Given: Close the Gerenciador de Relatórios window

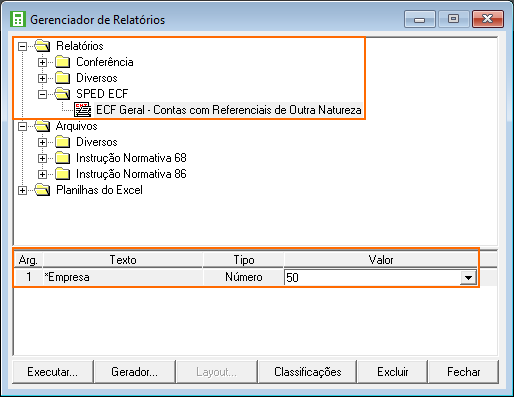Looking at the screenshot, I should (488, 19).
